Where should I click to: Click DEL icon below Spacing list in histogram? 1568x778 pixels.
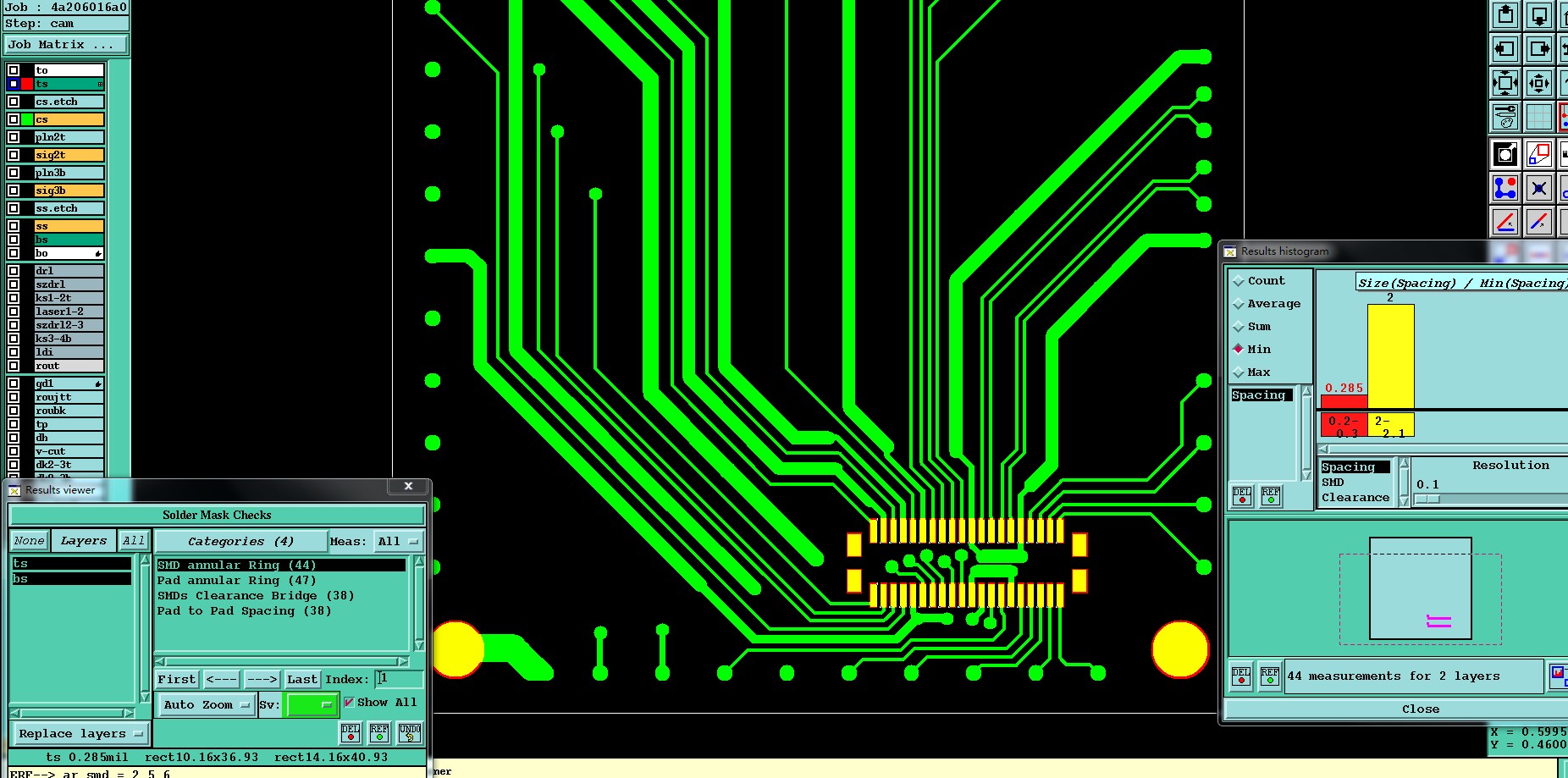coord(1242,496)
